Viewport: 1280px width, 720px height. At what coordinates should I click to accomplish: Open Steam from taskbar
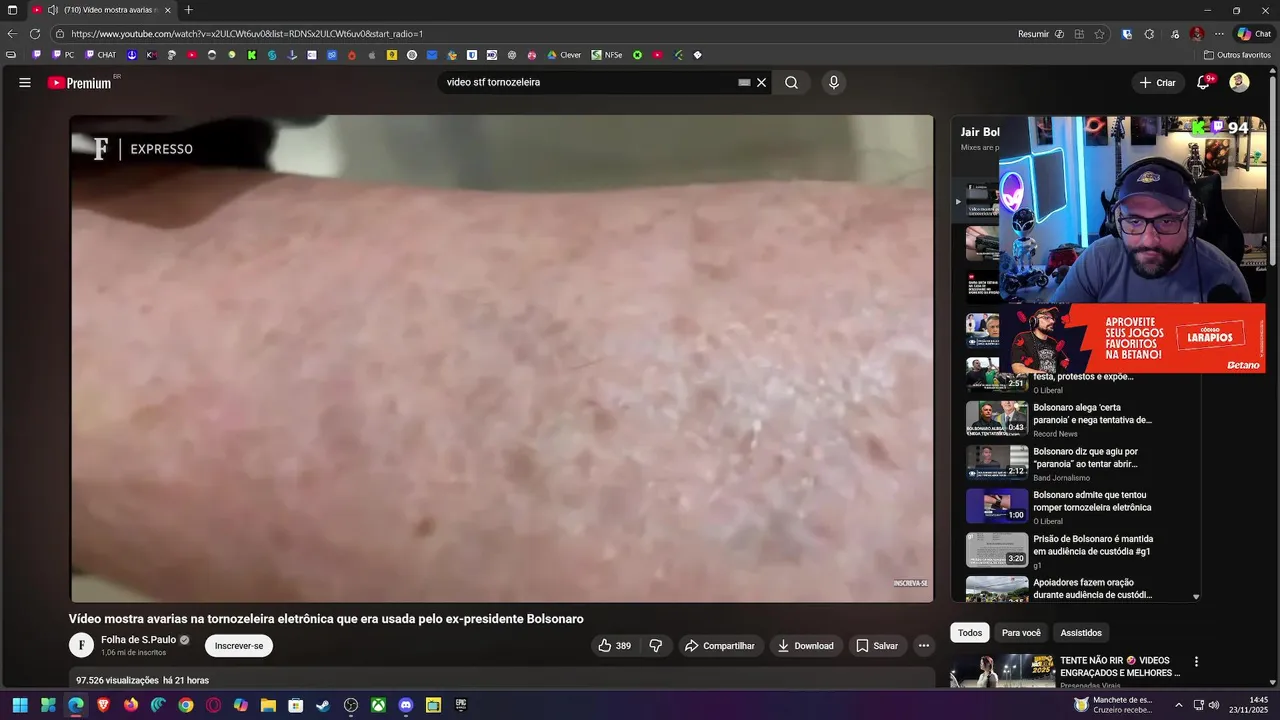(x=323, y=705)
